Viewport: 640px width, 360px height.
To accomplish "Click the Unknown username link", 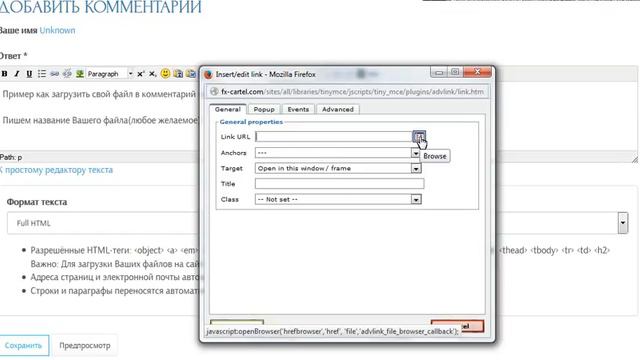I will (x=58, y=30).
